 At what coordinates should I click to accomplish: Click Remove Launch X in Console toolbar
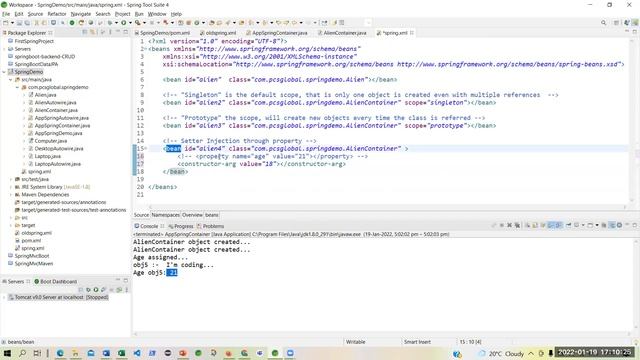tap(509, 225)
